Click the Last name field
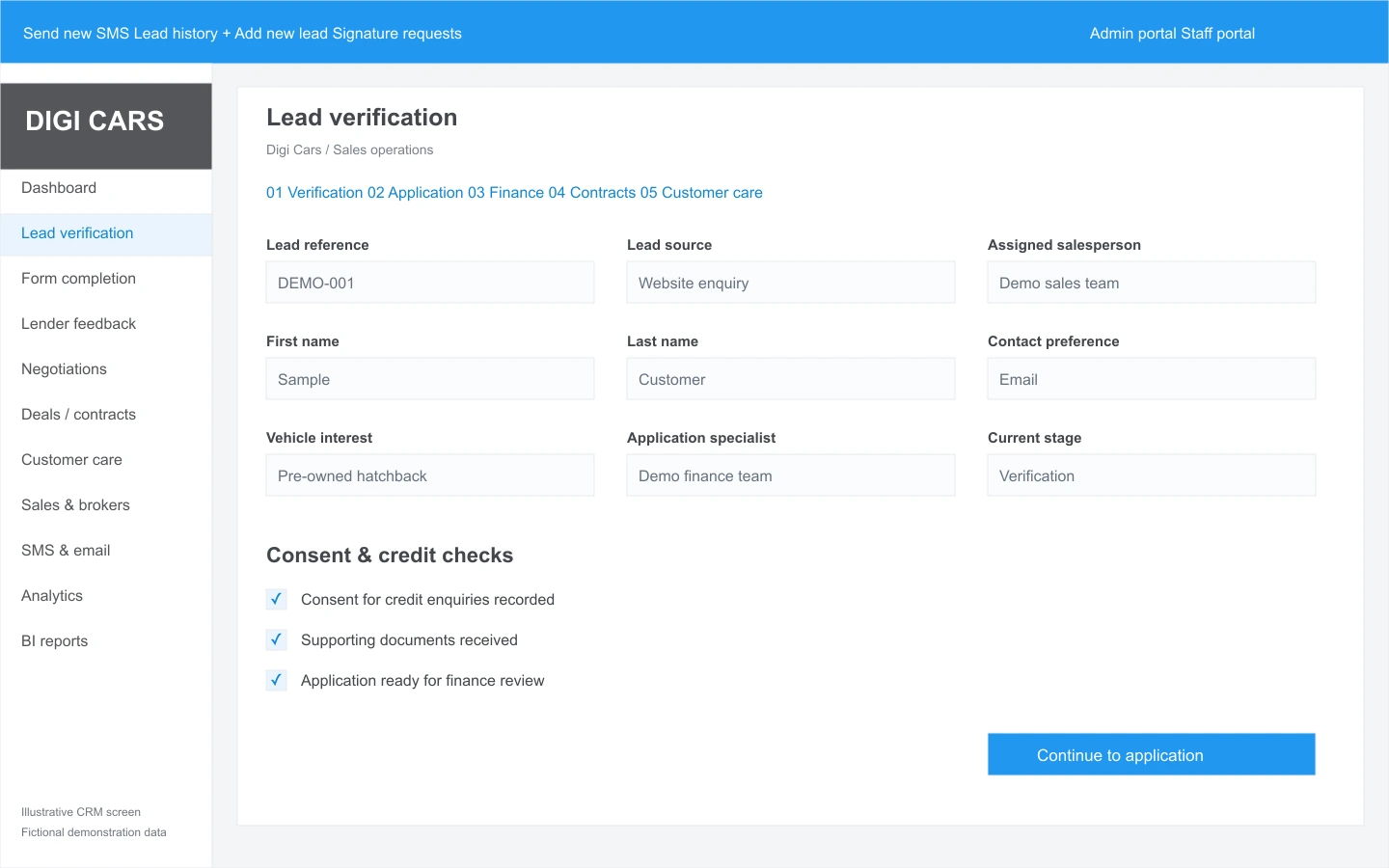 (x=791, y=379)
